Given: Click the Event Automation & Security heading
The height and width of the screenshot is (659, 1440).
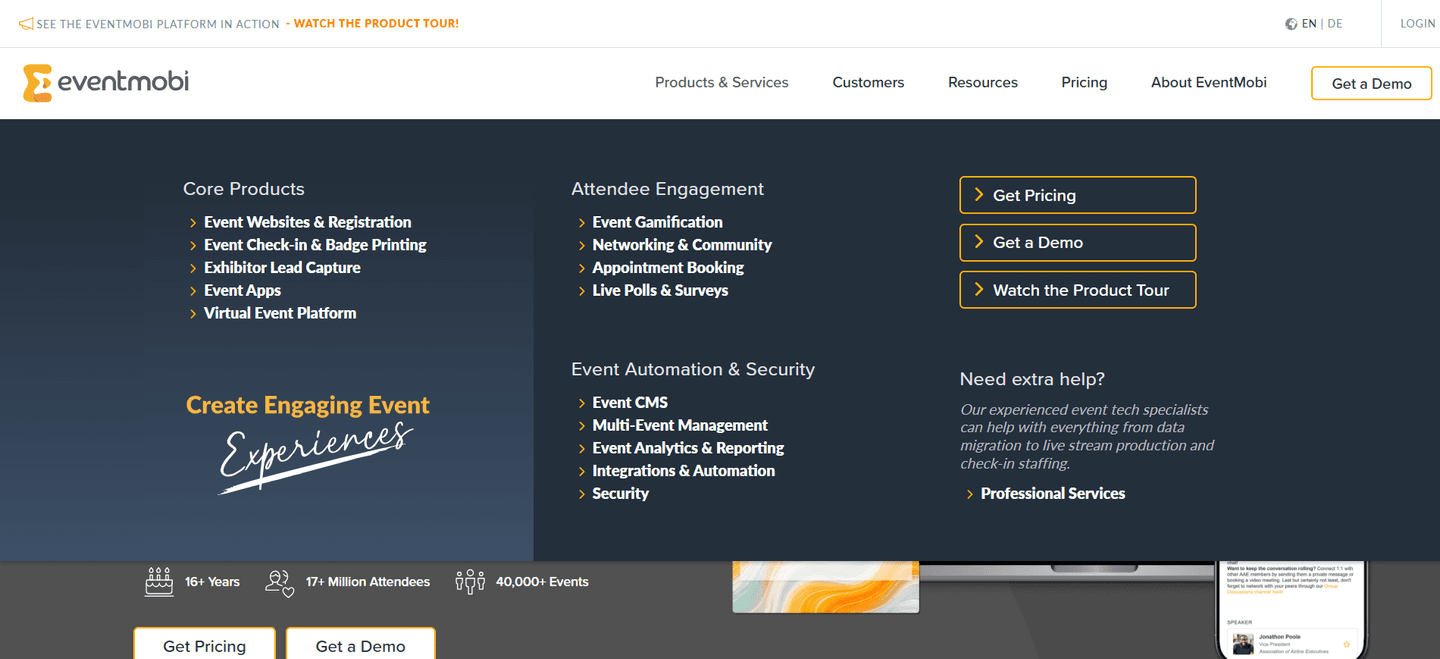Looking at the screenshot, I should pyautogui.click(x=693, y=370).
